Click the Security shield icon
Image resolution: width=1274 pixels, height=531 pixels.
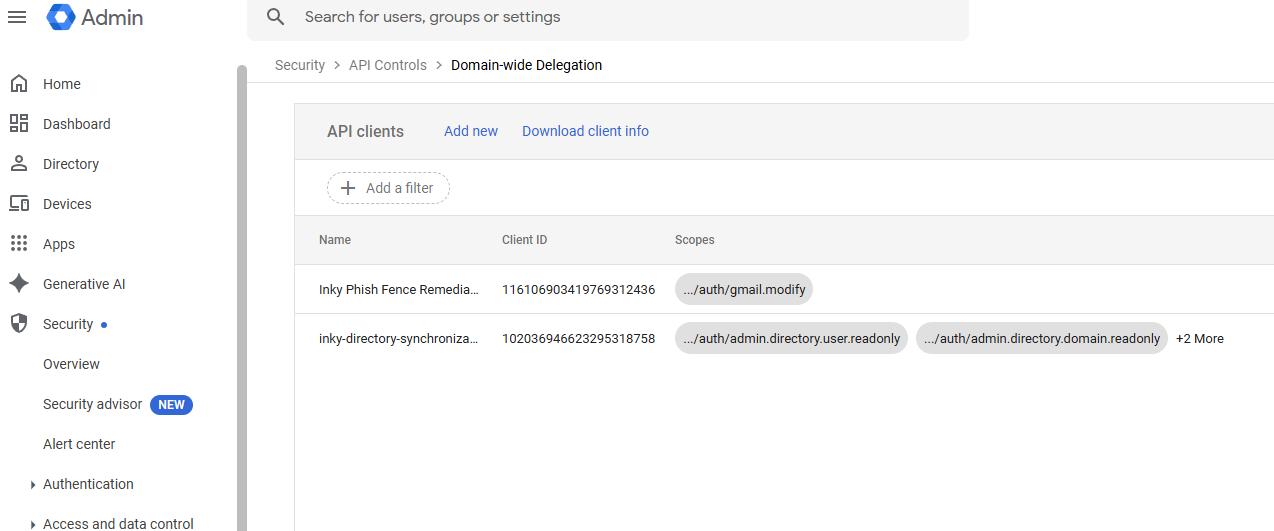pos(18,324)
